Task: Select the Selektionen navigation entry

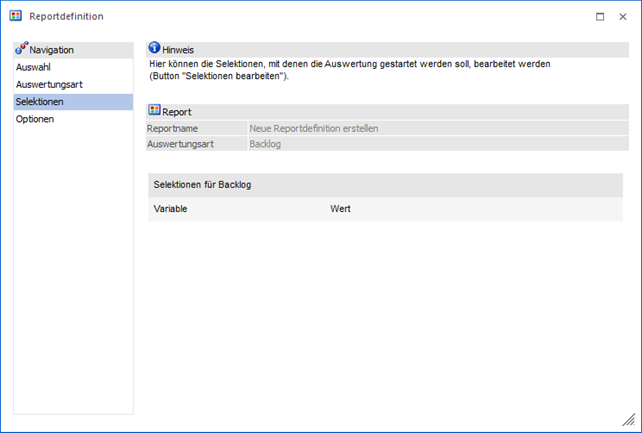Action: (x=40, y=102)
